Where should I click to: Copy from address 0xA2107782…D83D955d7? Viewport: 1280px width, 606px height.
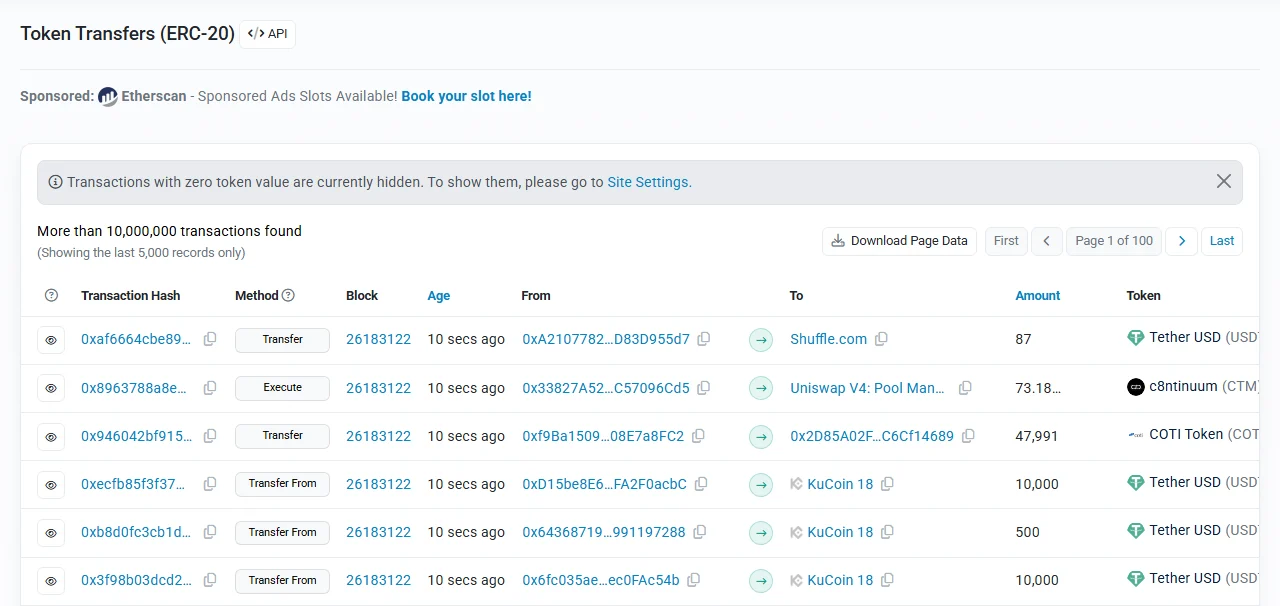point(704,339)
